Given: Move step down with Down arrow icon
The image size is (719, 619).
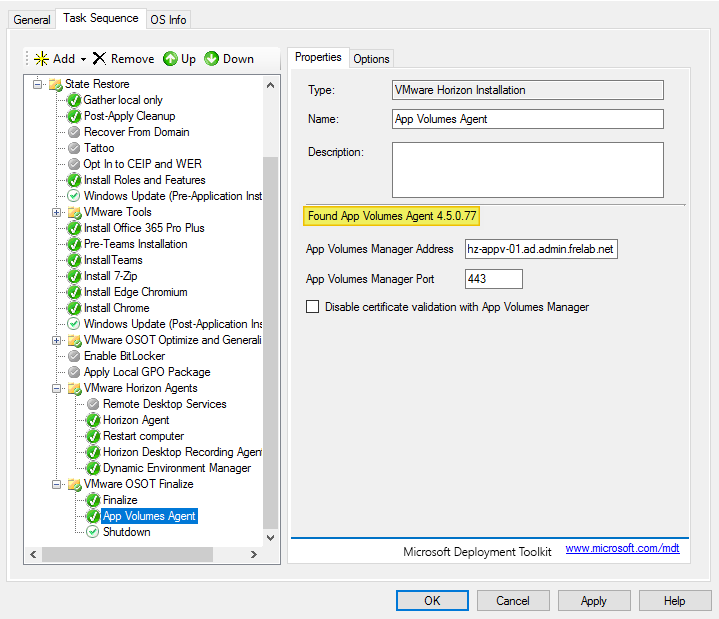Looking at the screenshot, I should click(211, 59).
